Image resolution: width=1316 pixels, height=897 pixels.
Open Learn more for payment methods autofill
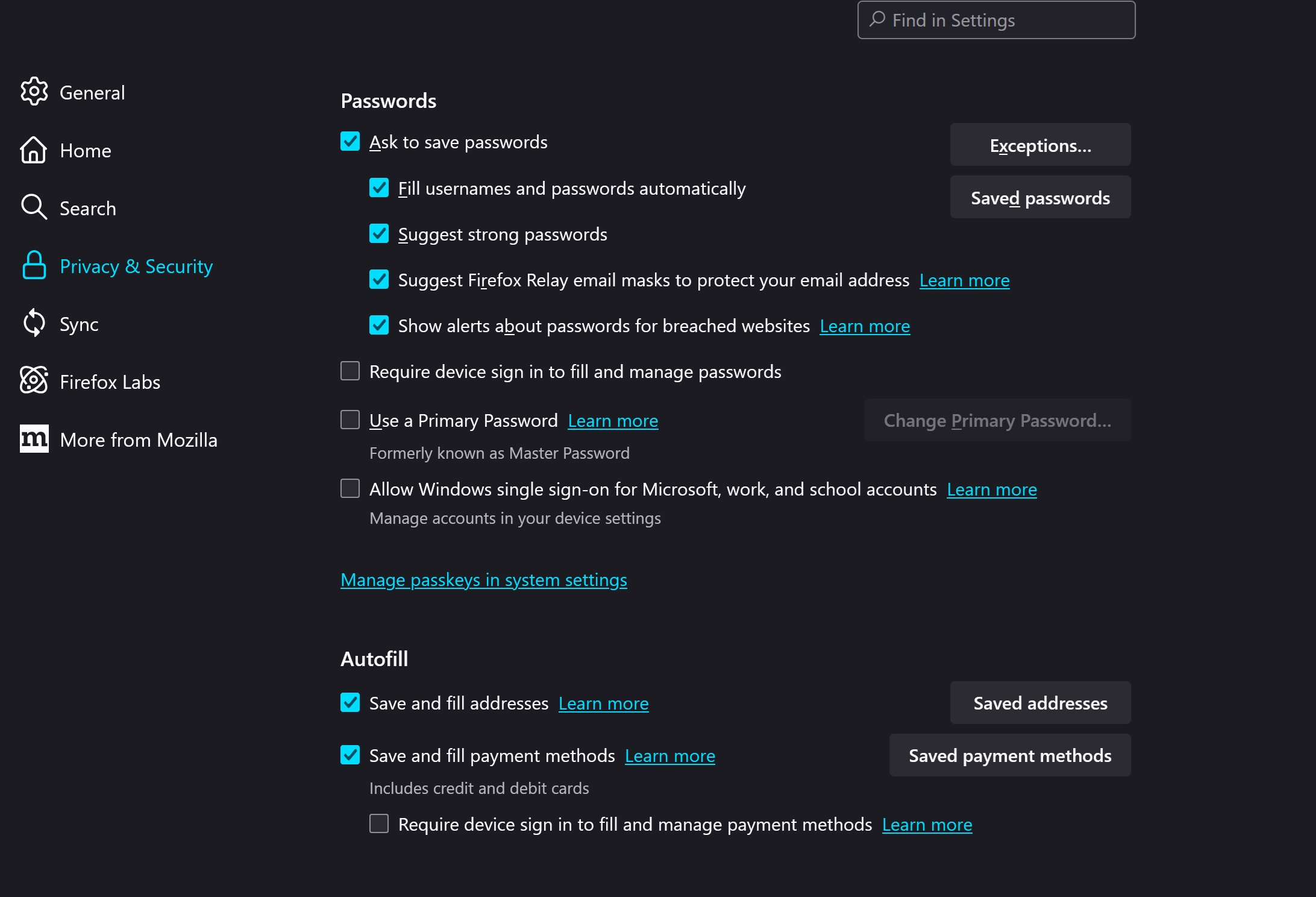click(x=669, y=756)
